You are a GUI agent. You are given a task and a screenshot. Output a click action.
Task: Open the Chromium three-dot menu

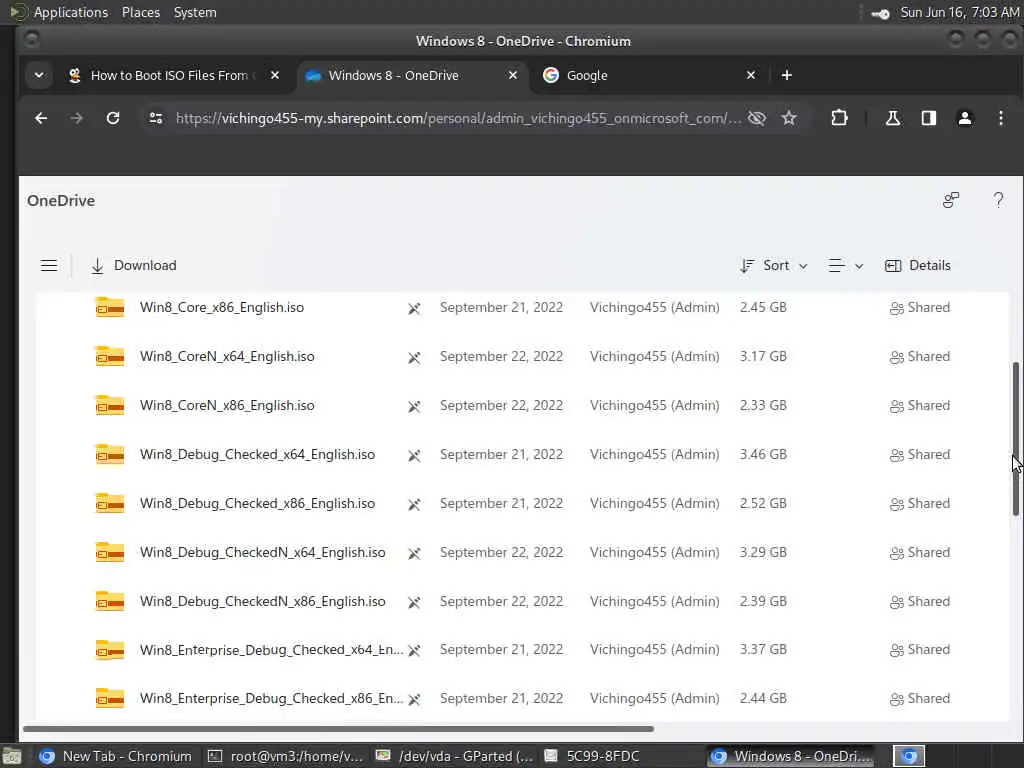coord(1000,118)
